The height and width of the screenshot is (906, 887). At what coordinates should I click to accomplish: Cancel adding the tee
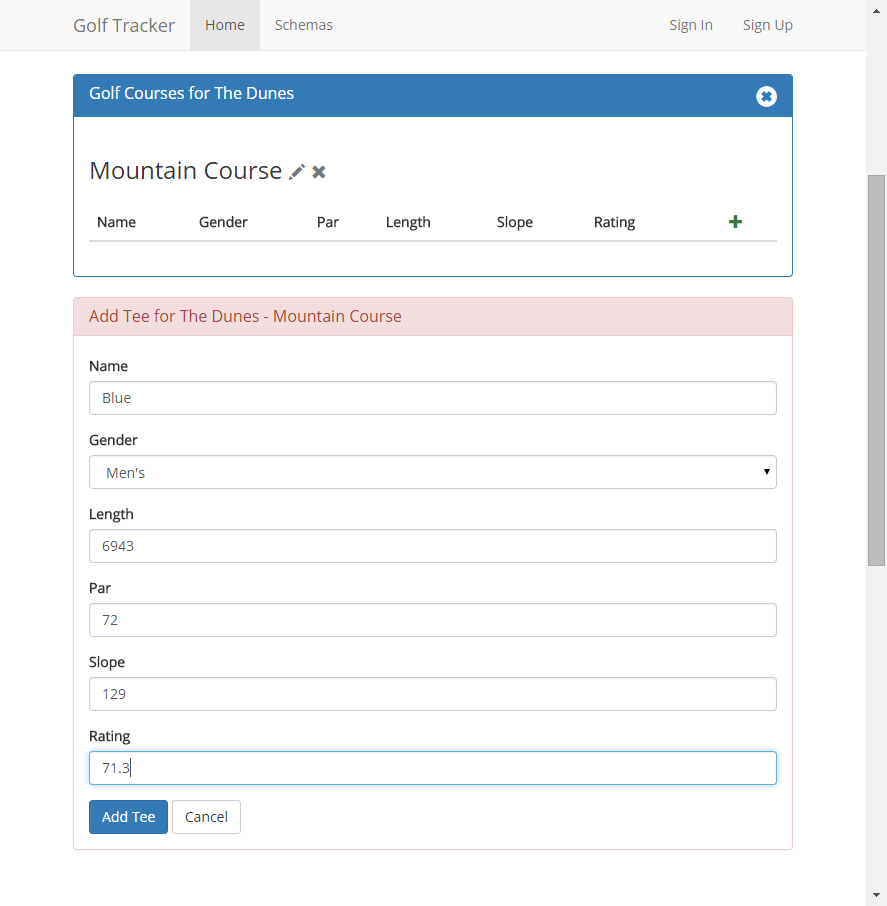tap(206, 817)
